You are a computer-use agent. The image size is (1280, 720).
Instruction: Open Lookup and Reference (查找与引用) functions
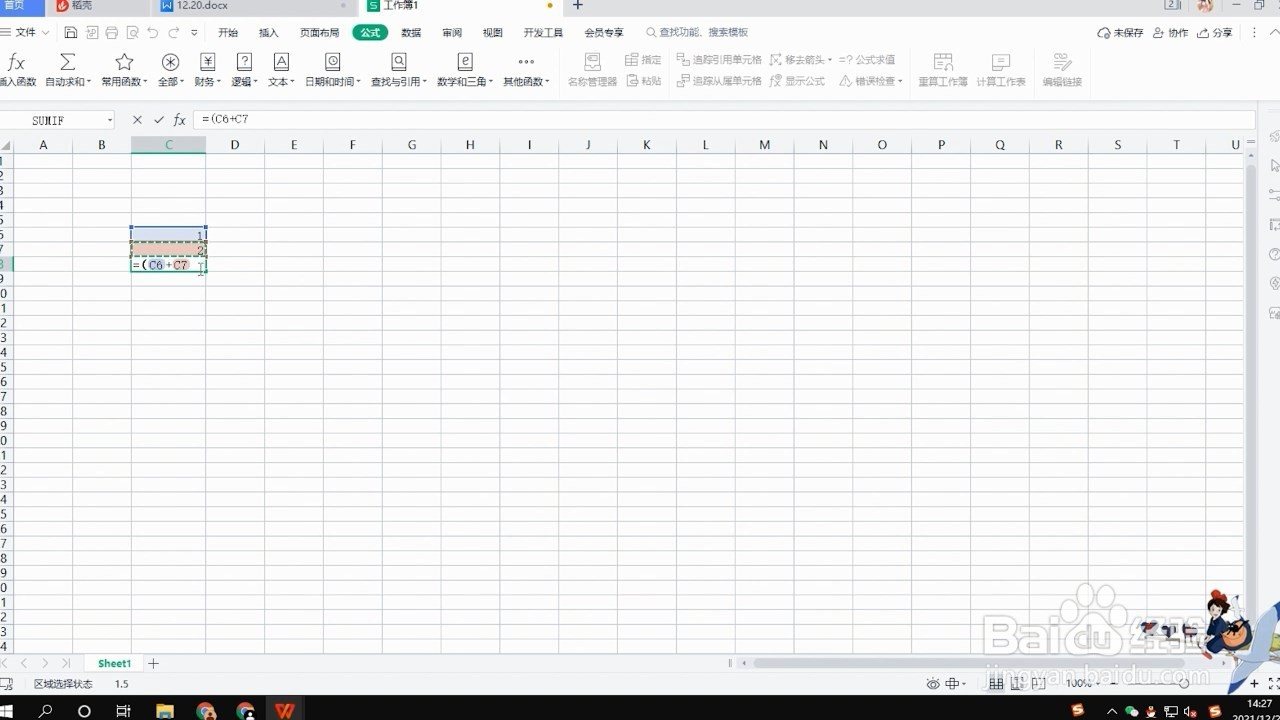click(399, 62)
